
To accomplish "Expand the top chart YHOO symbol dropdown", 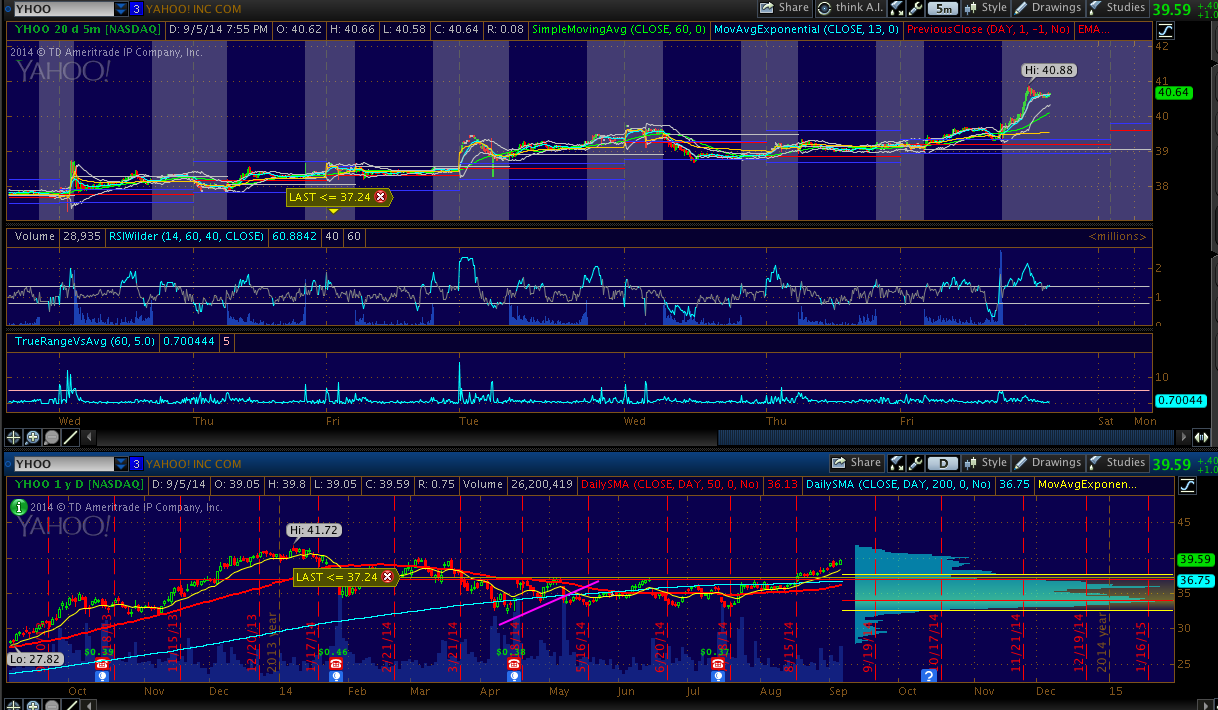I will 120,8.
